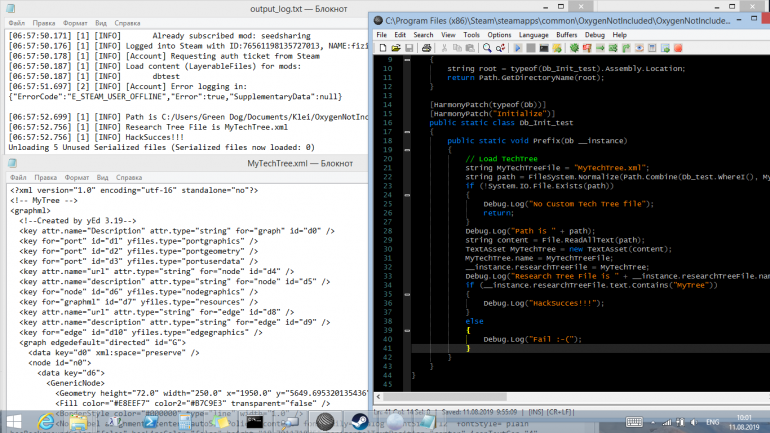Click the Copy icon in editor toolbar
This screenshot has height=433, width=770.
coord(457,48)
